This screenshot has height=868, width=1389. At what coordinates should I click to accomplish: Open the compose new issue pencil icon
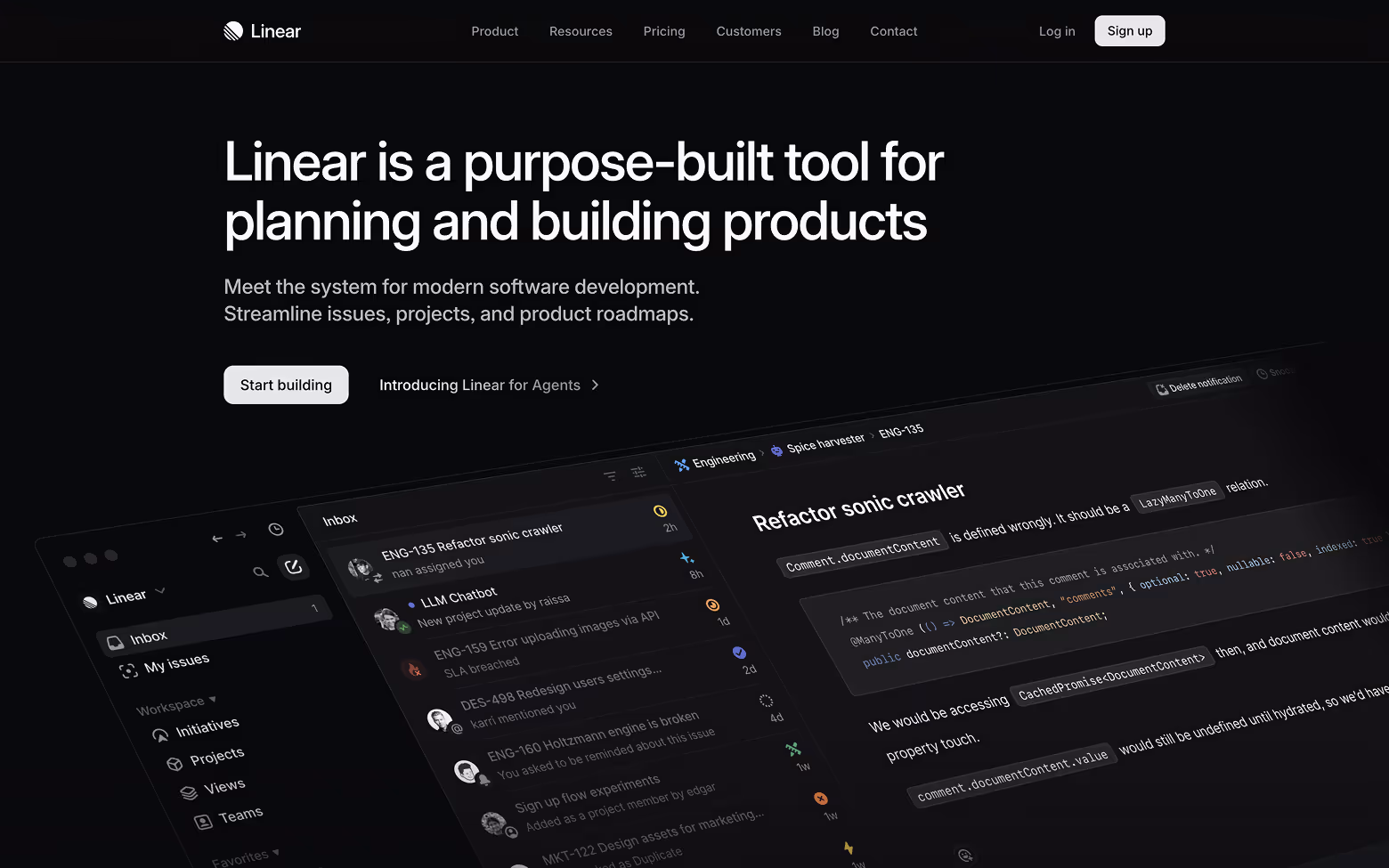(295, 566)
